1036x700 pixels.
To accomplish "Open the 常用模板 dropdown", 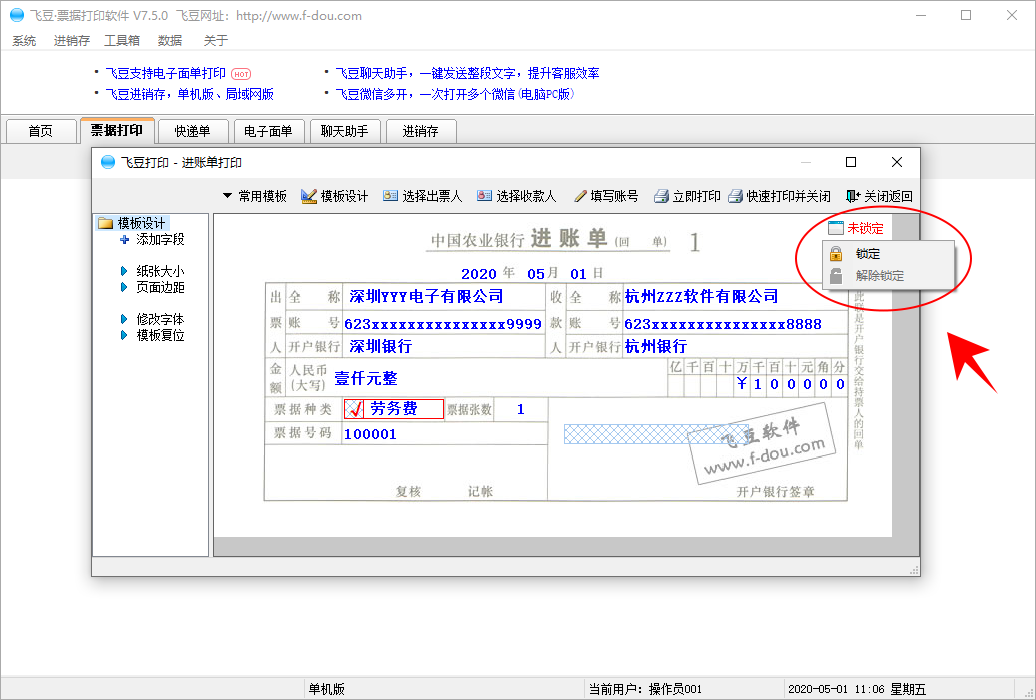I will tap(255, 196).
